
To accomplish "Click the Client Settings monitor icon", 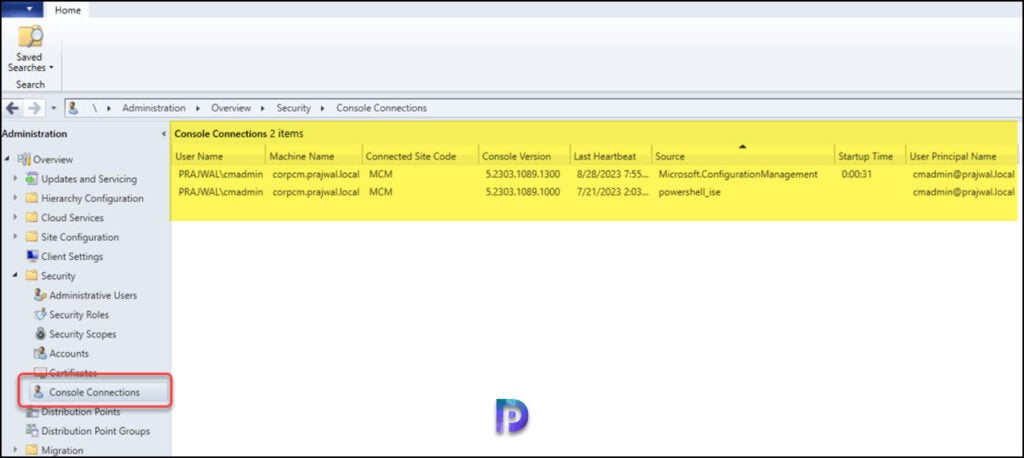I will pos(31,256).
